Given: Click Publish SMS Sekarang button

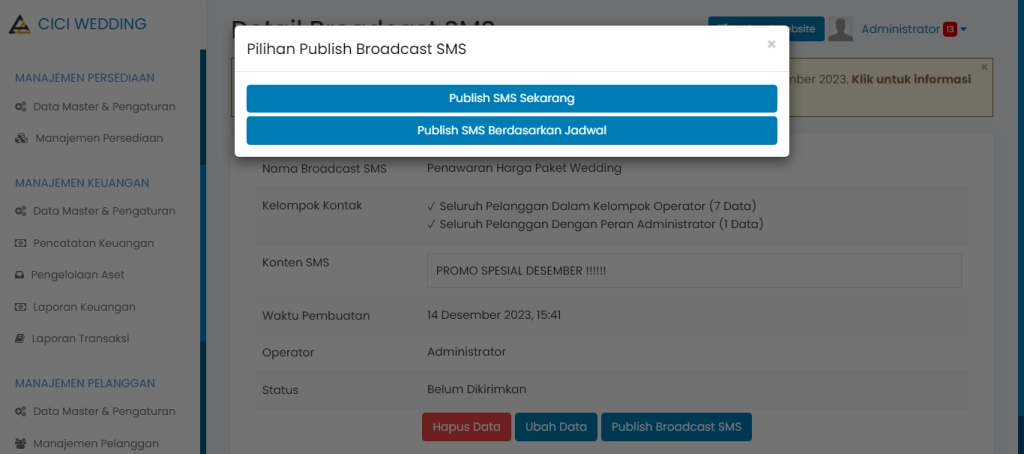Looking at the screenshot, I should pos(511,99).
